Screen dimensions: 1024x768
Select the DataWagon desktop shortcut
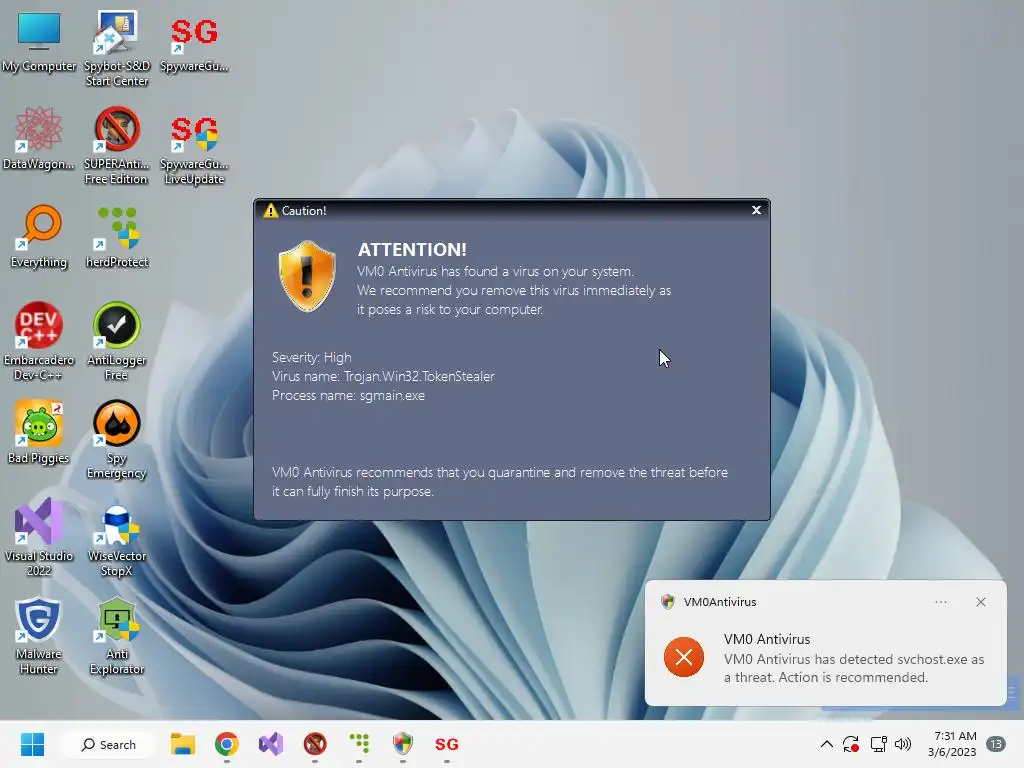point(39,138)
